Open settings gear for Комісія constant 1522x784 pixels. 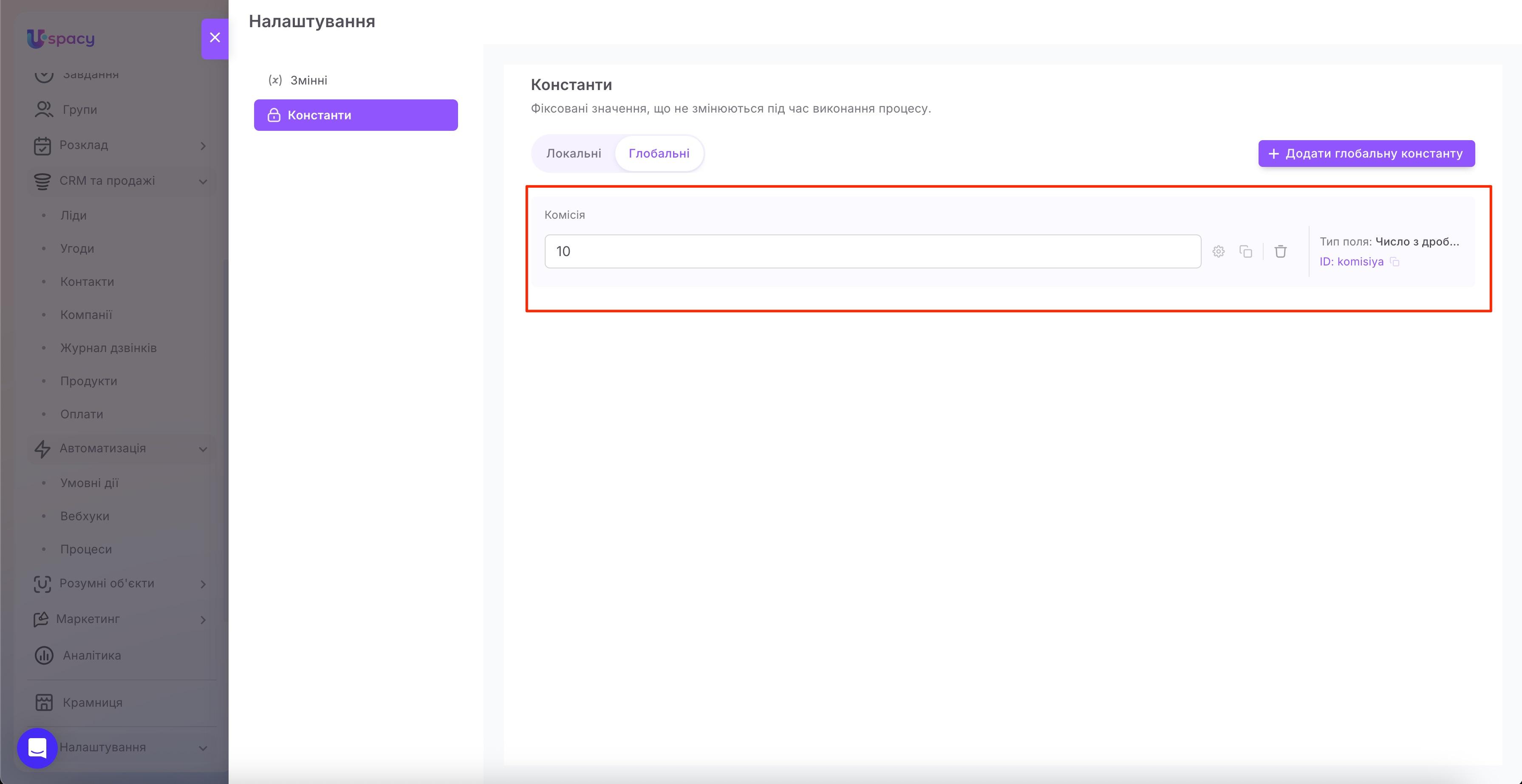coord(1218,251)
